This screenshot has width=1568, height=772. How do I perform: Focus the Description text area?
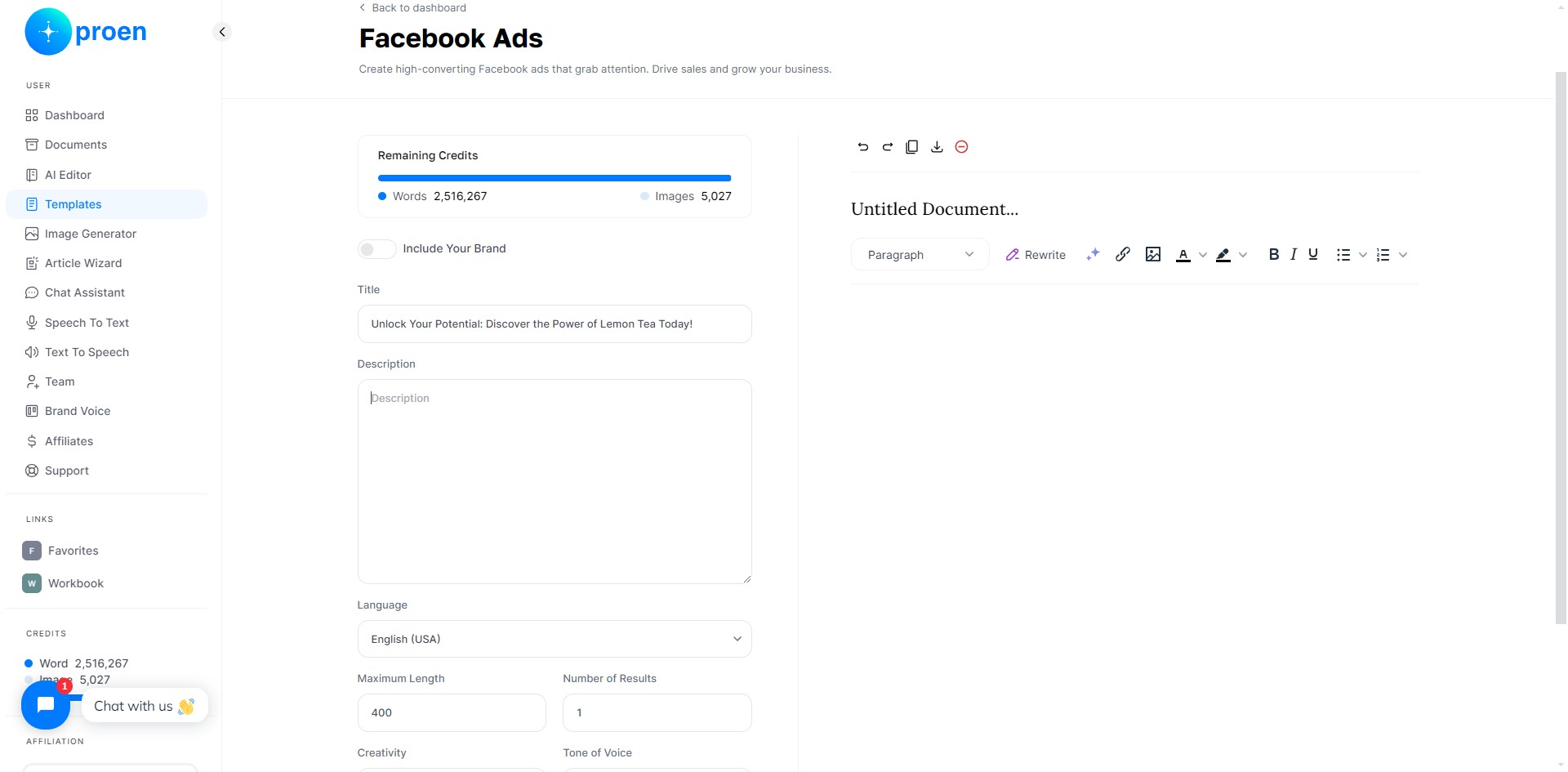(x=555, y=481)
